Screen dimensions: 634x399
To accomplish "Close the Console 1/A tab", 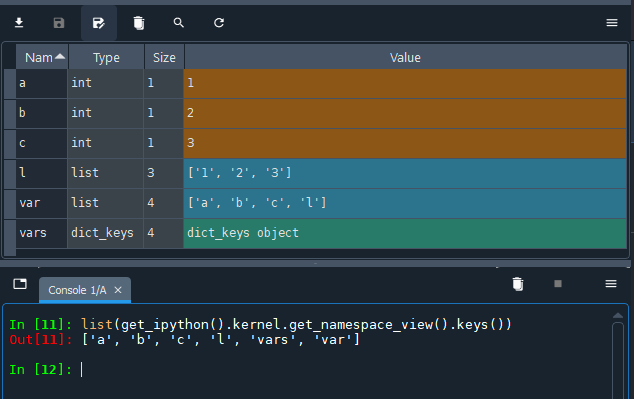I will [118, 290].
